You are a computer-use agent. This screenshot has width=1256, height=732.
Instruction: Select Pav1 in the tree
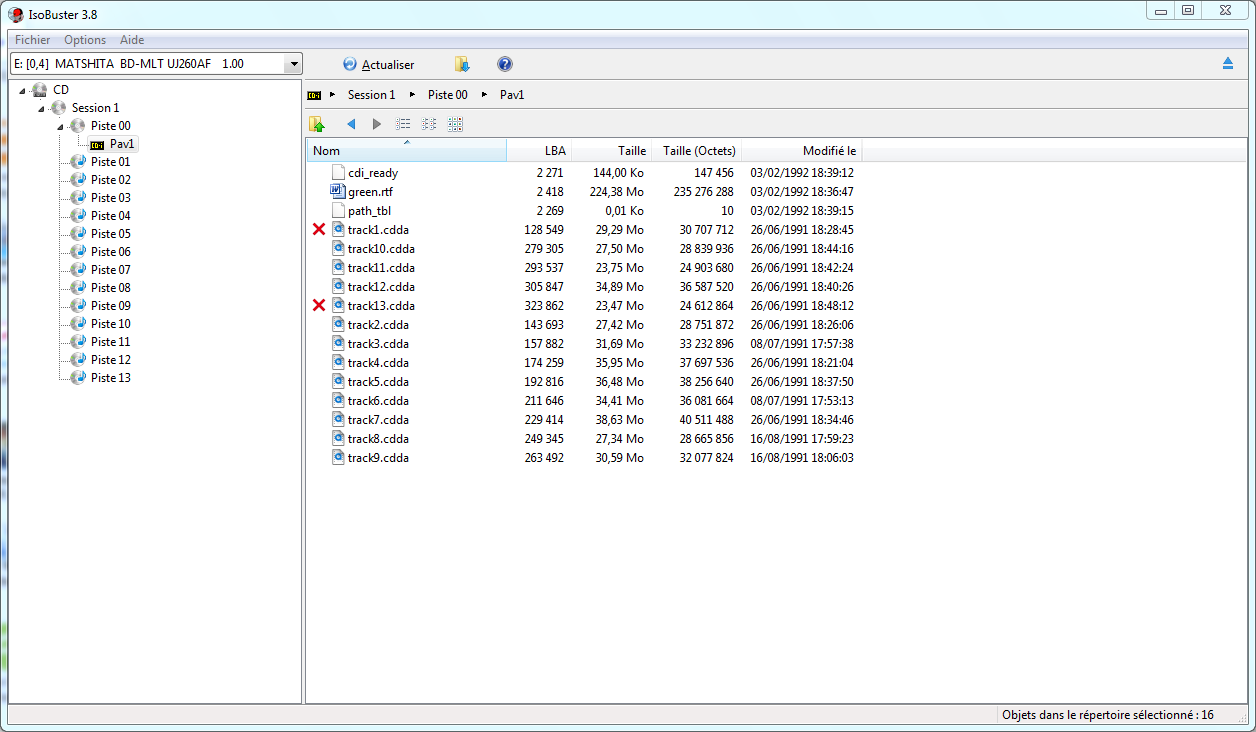coord(122,144)
